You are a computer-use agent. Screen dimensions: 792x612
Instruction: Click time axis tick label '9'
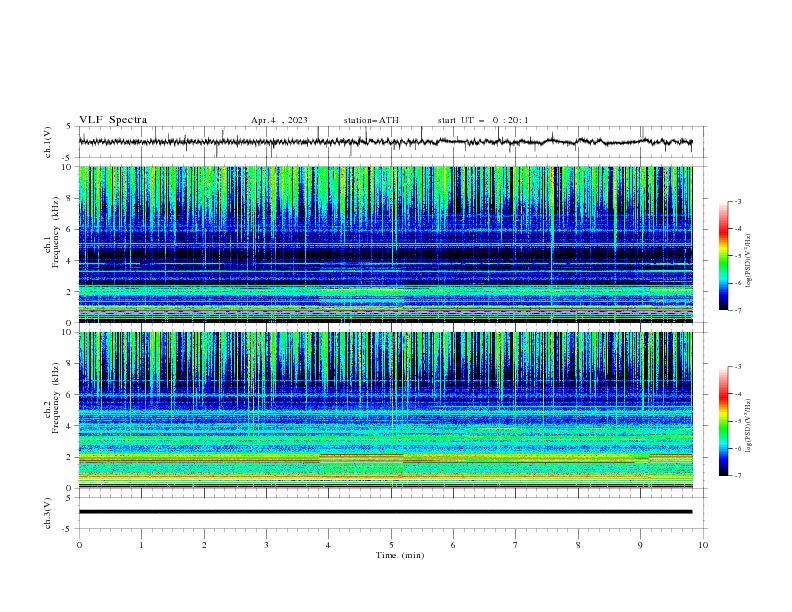(x=640, y=545)
